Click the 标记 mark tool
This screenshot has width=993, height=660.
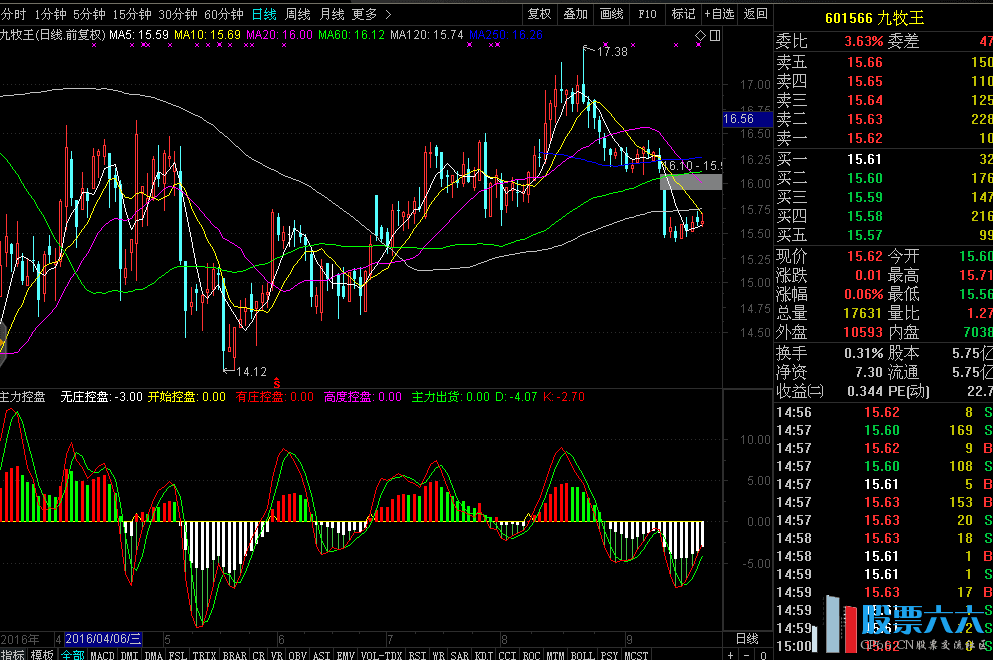coord(683,14)
